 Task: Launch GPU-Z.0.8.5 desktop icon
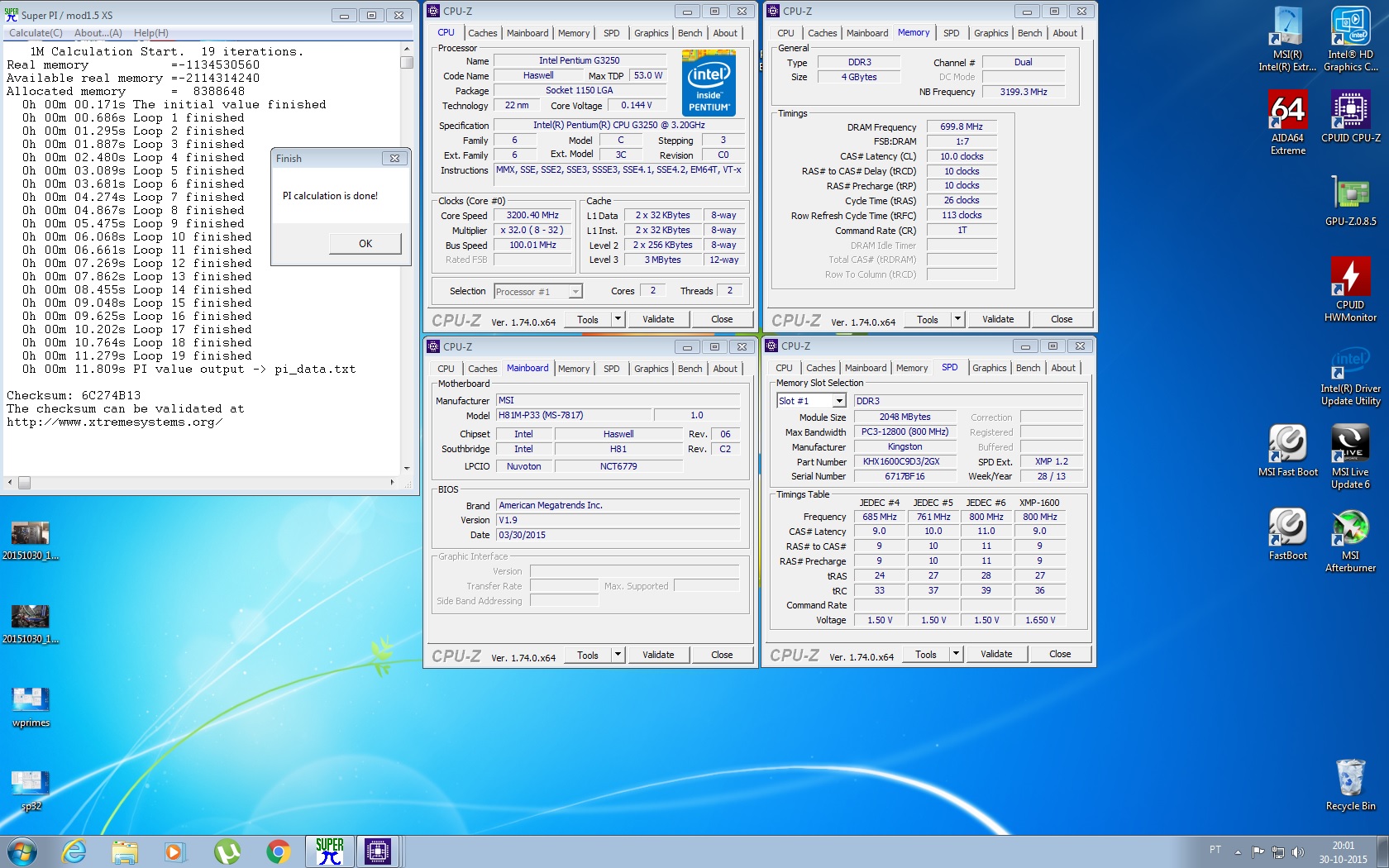pyautogui.click(x=1350, y=201)
